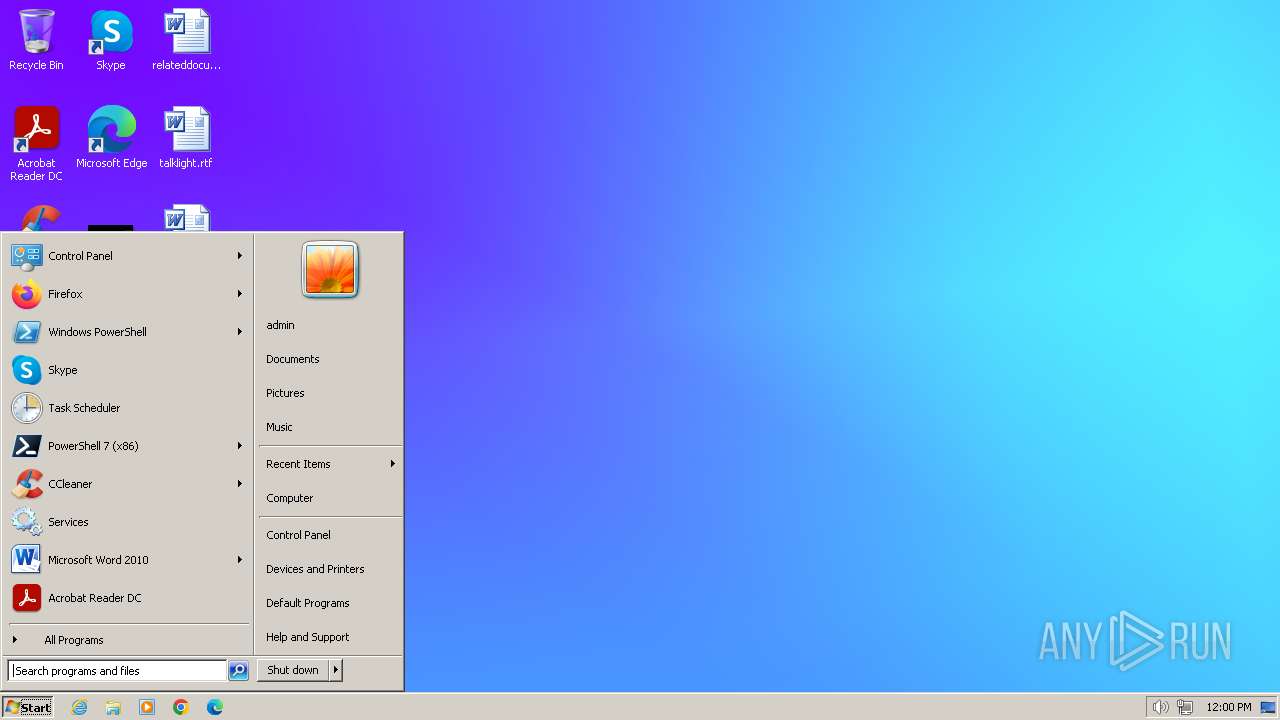Click the Control Panel icon in Start menu
The height and width of the screenshot is (720, 1280).
pyautogui.click(x=27, y=256)
